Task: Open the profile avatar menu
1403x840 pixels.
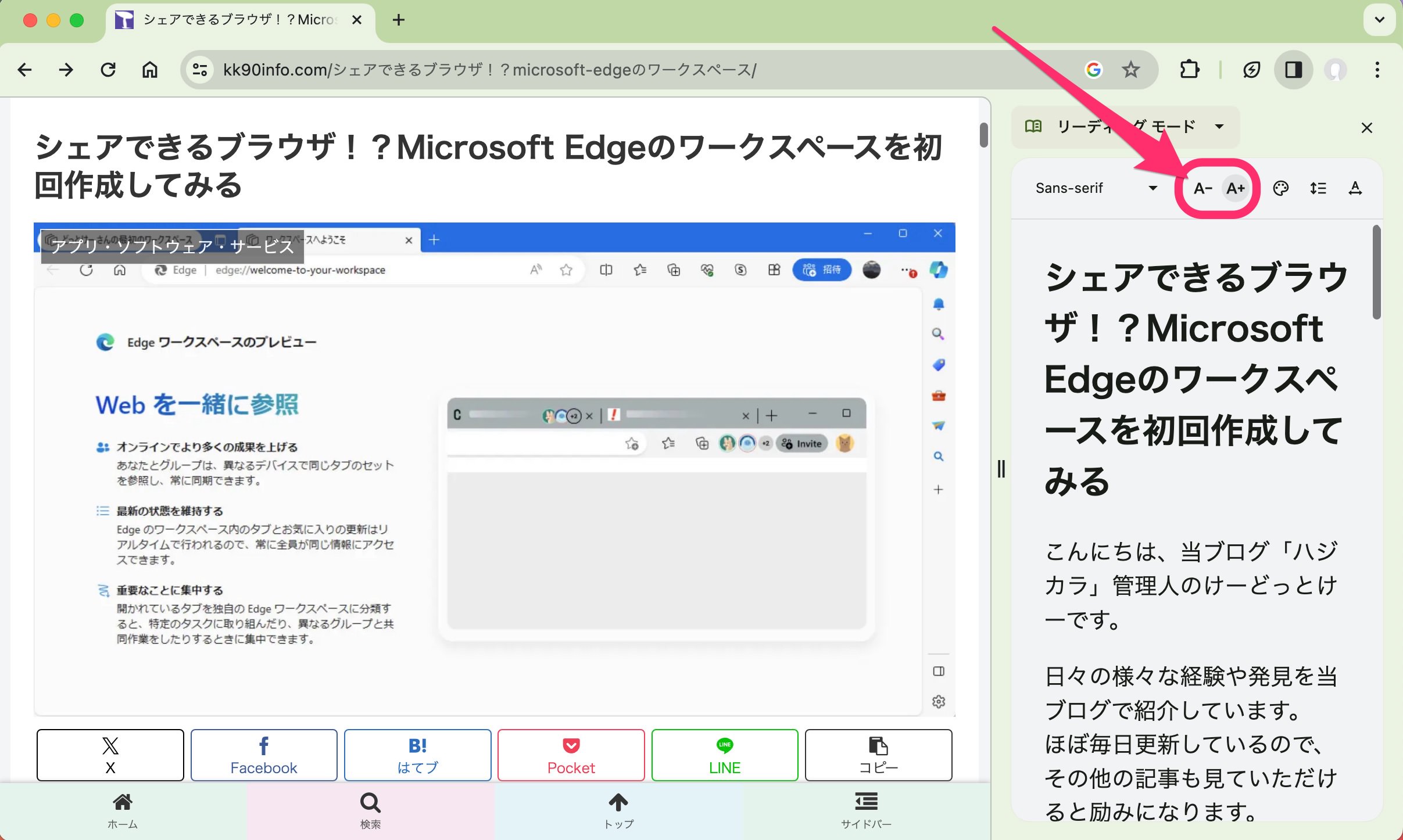Action: [1336, 70]
